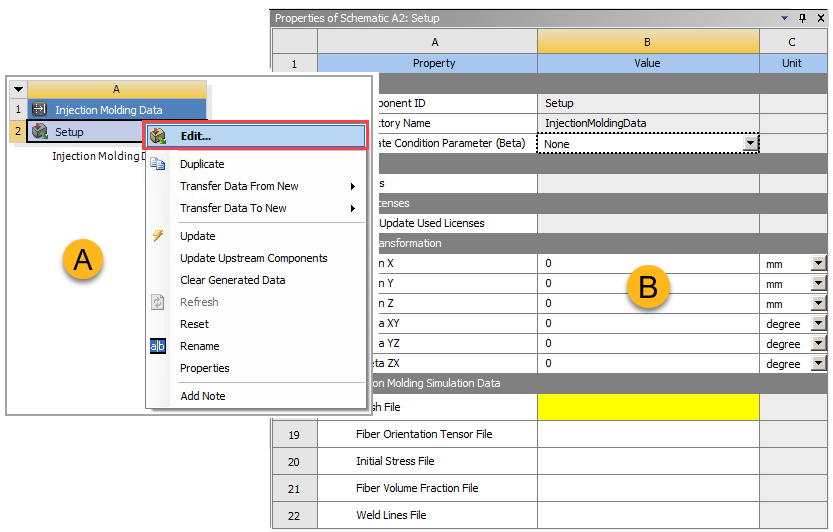This screenshot has height=532, width=833.
Task: Click the Fiber Volume Fraction File label
Action: click(417, 488)
